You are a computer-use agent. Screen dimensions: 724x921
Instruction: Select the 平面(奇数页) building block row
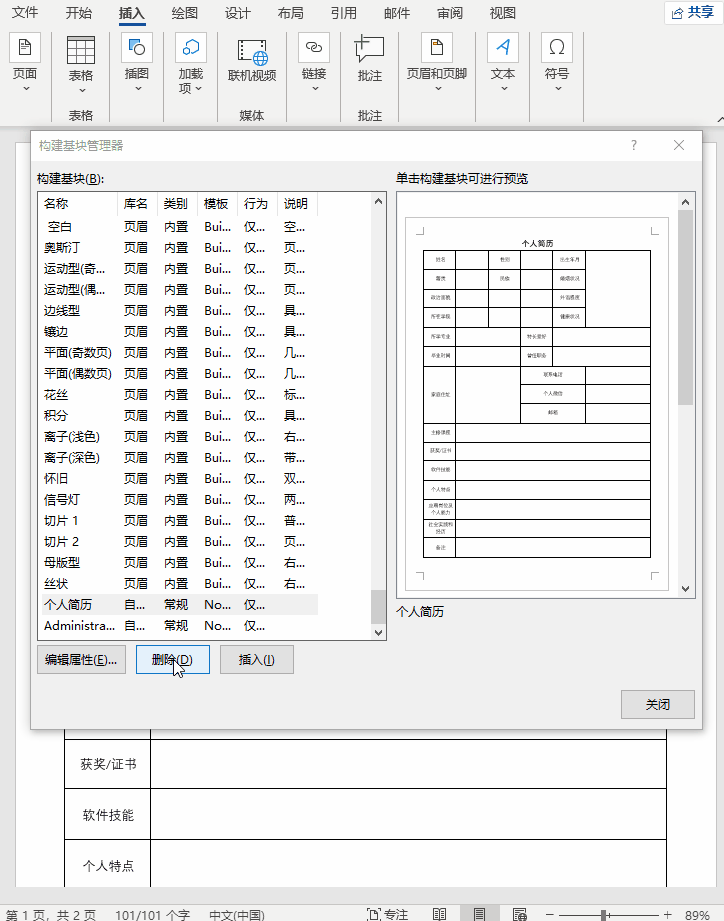[179, 353]
